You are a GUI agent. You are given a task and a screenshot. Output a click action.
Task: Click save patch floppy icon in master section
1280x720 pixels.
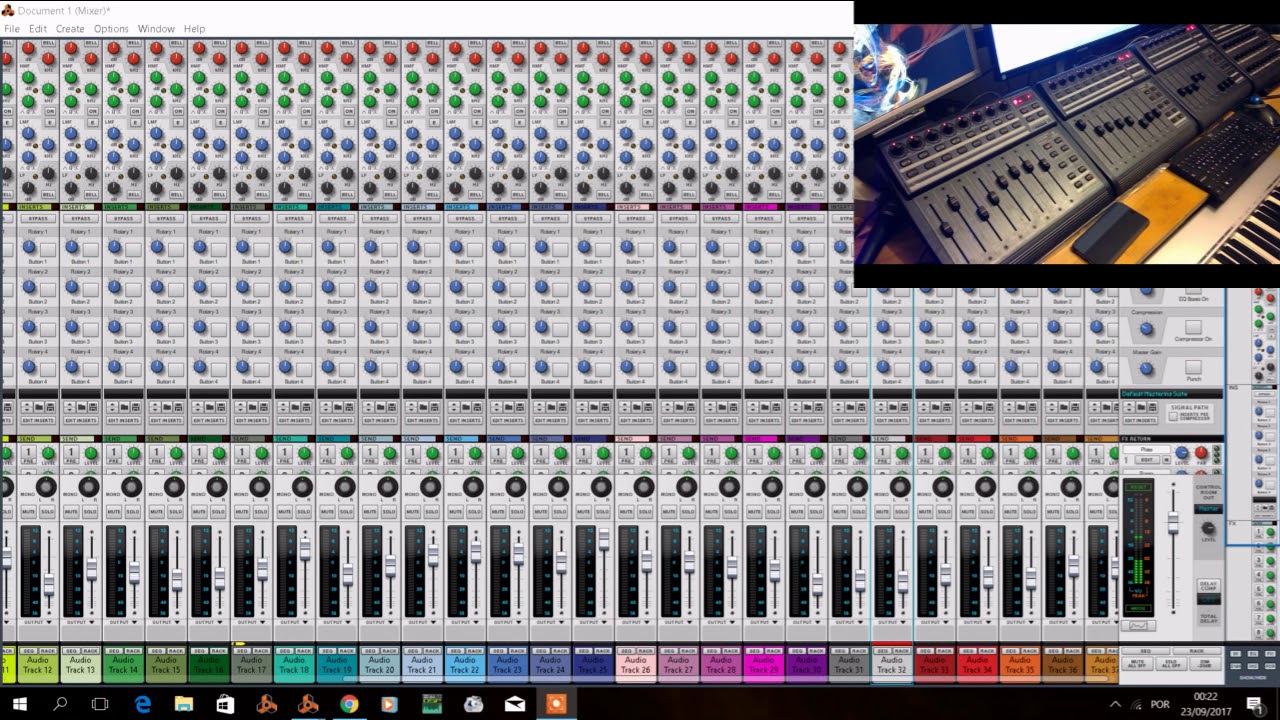pyautogui.click(x=1152, y=407)
